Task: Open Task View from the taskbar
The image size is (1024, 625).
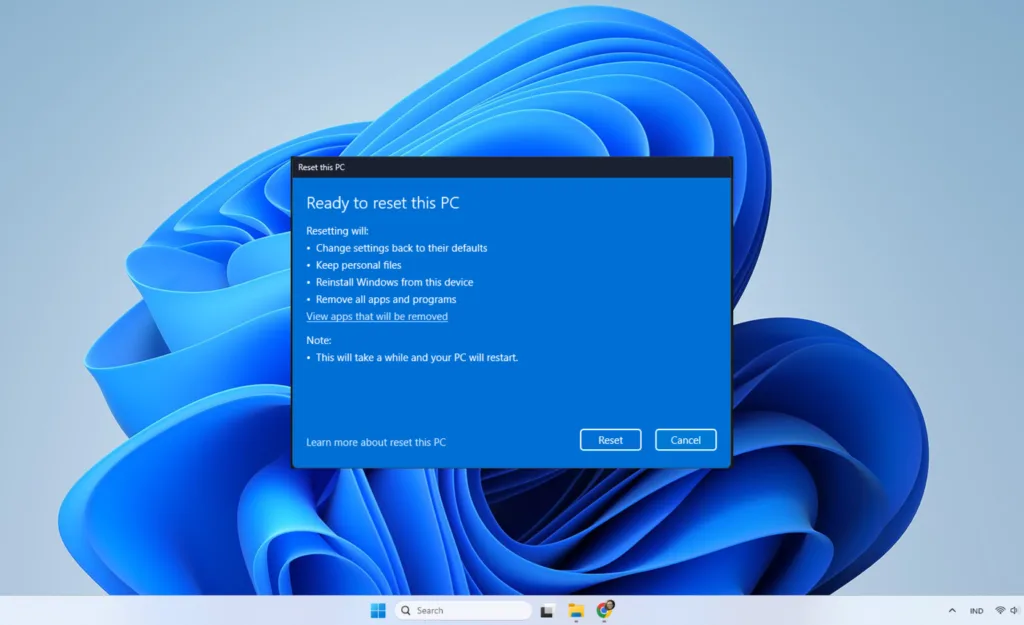Action: click(547, 611)
